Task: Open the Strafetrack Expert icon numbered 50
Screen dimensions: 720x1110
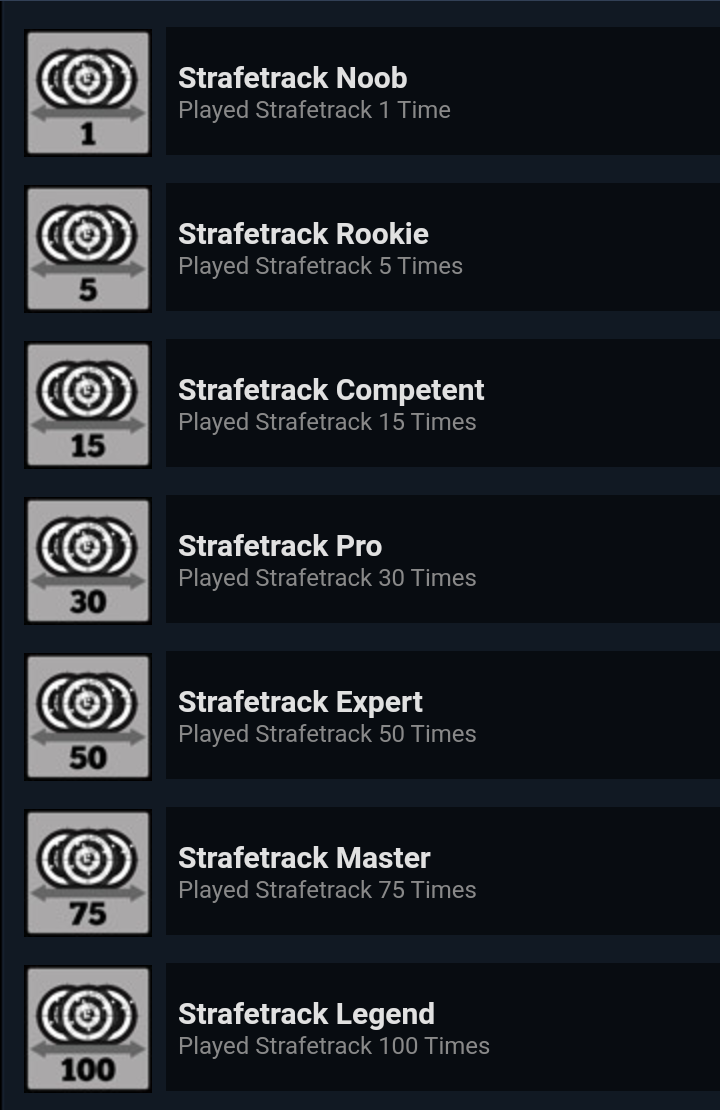Action: pos(88,717)
